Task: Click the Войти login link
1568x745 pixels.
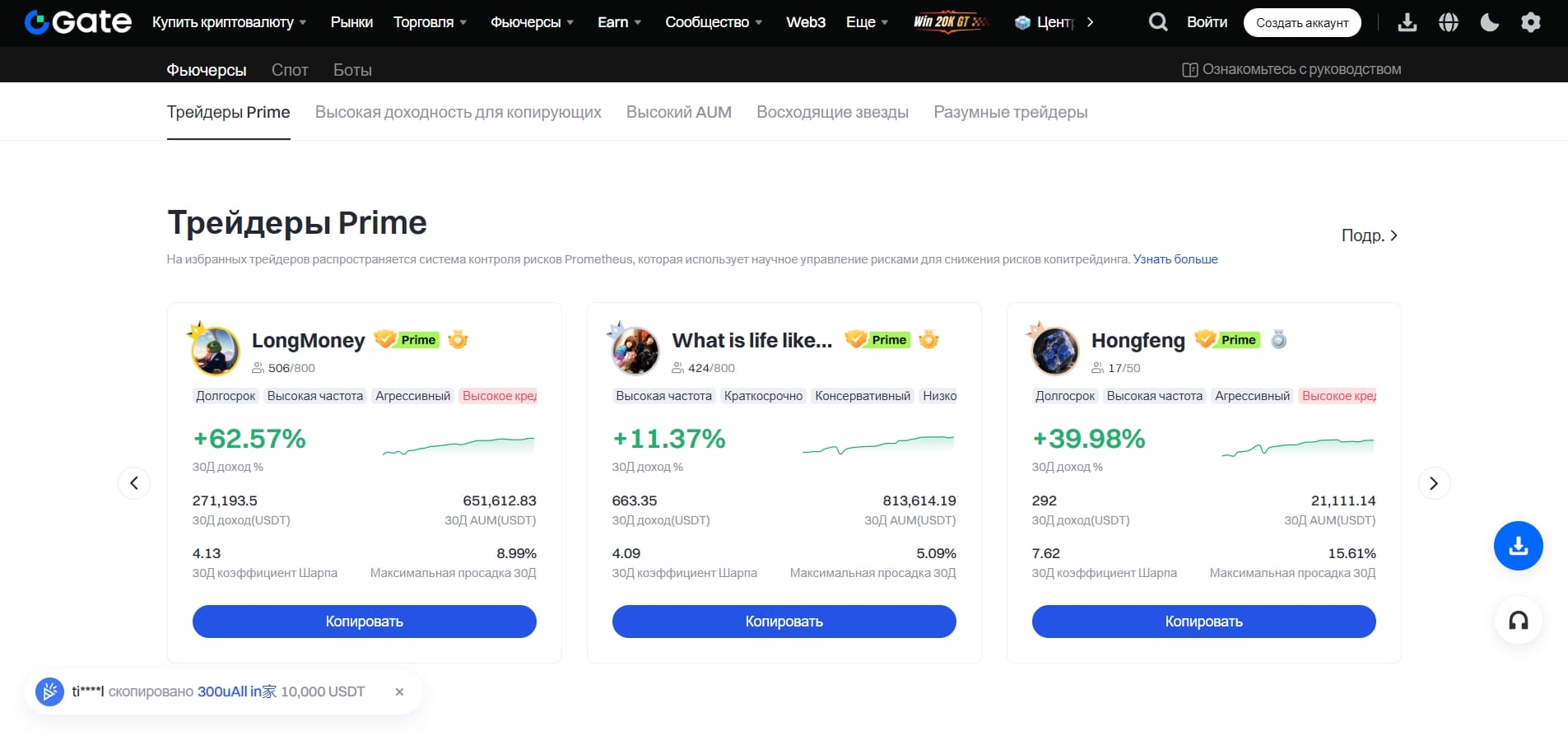Action: tap(1207, 22)
